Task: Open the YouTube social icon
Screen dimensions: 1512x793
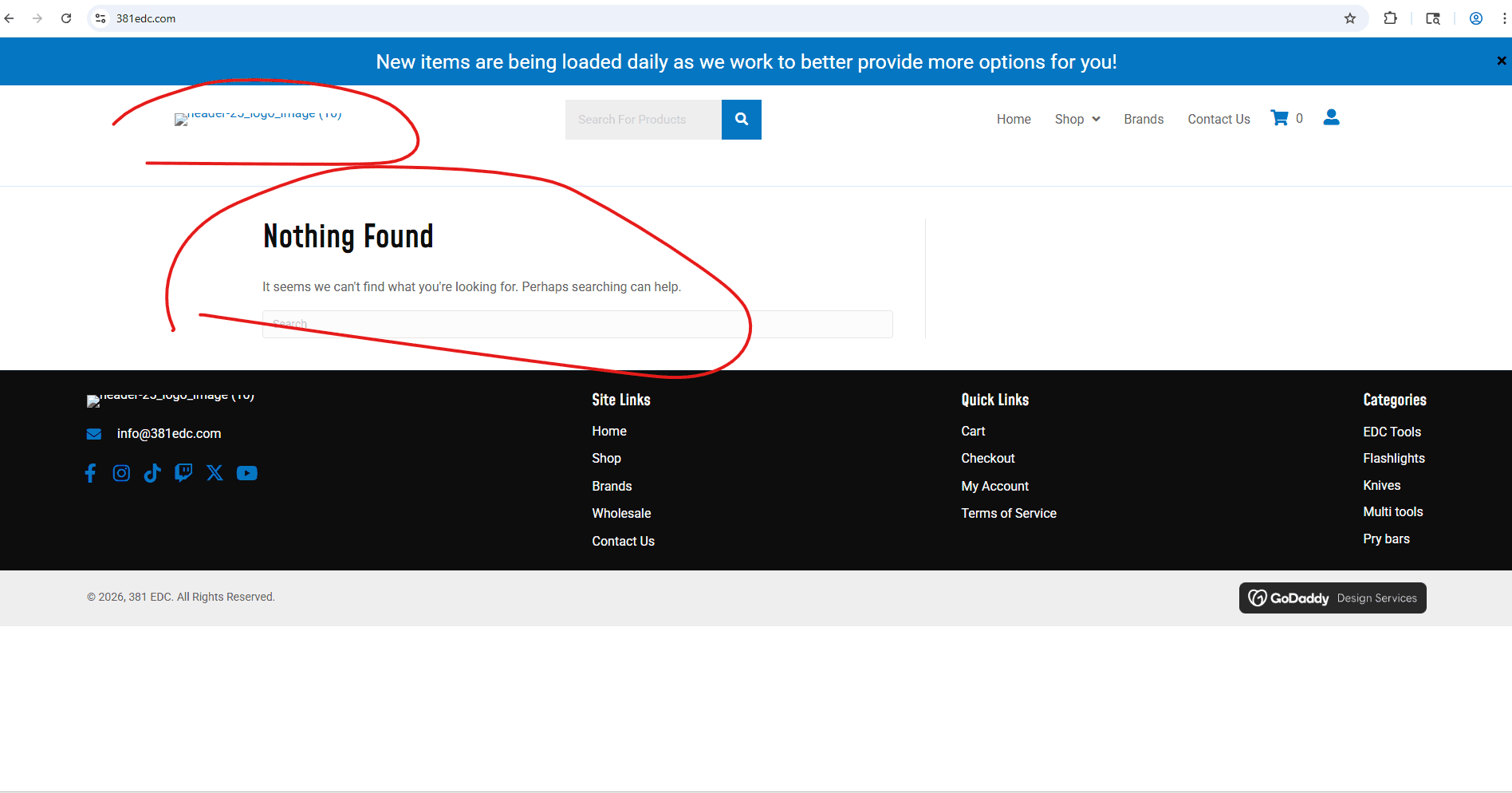Action: (247, 473)
